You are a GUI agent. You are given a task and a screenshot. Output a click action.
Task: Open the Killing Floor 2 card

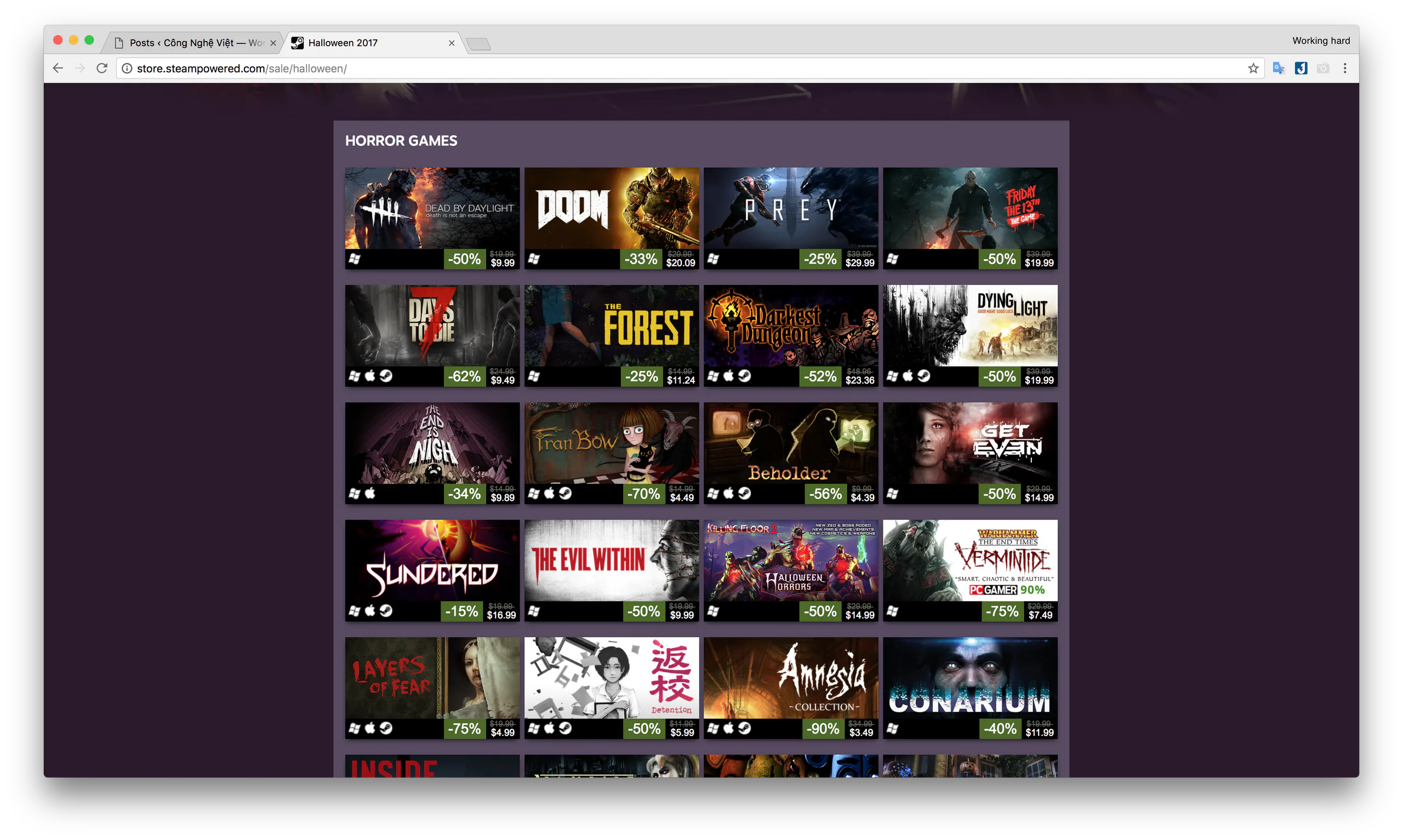[791, 570]
